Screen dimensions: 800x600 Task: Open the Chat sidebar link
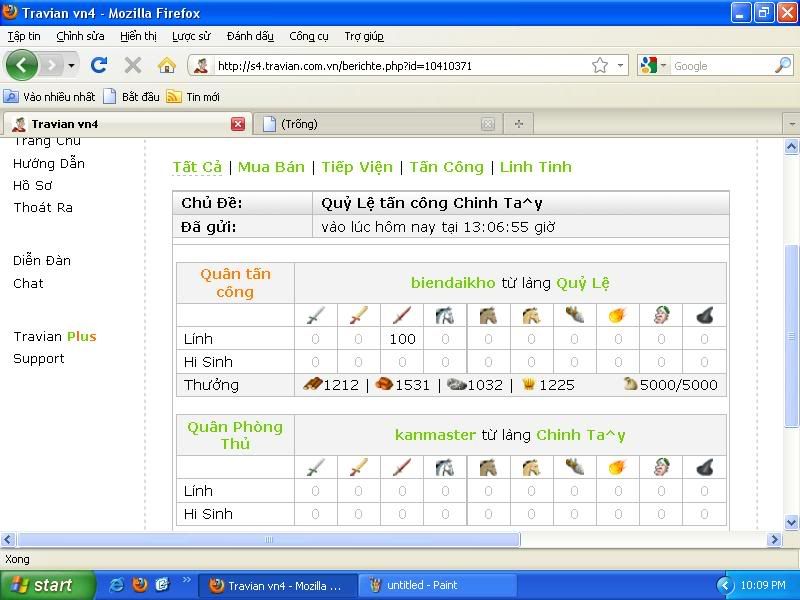click(x=28, y=283)
